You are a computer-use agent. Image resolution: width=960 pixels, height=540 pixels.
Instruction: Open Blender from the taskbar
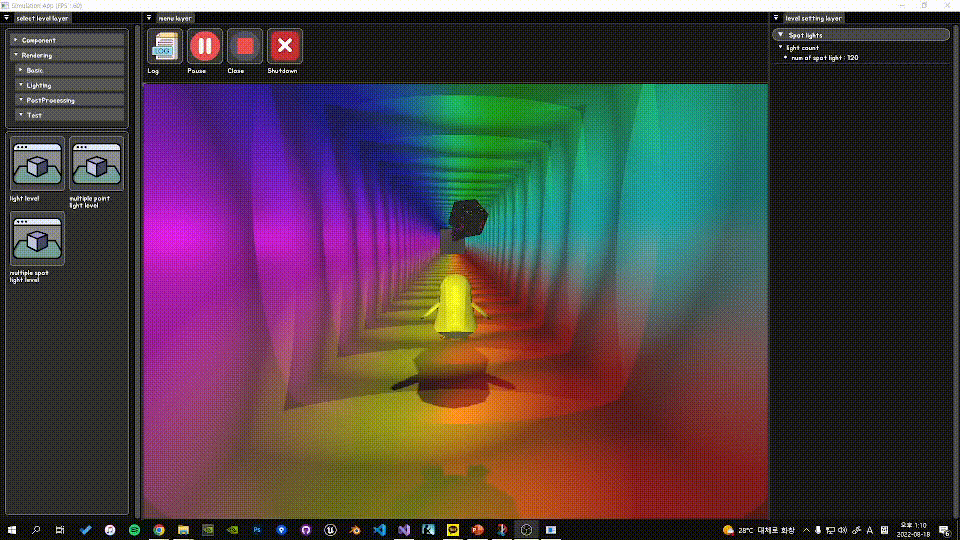tap(354, 530)
